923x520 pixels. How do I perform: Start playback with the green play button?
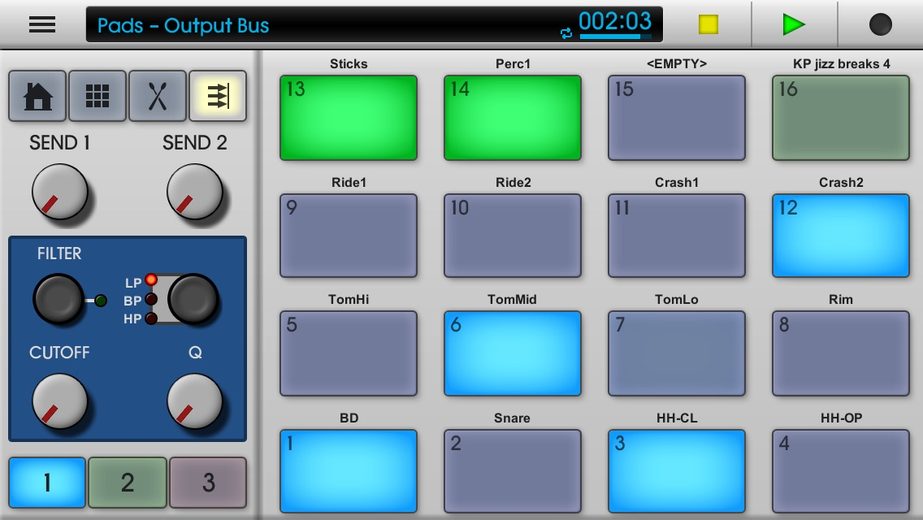[793, 25]
